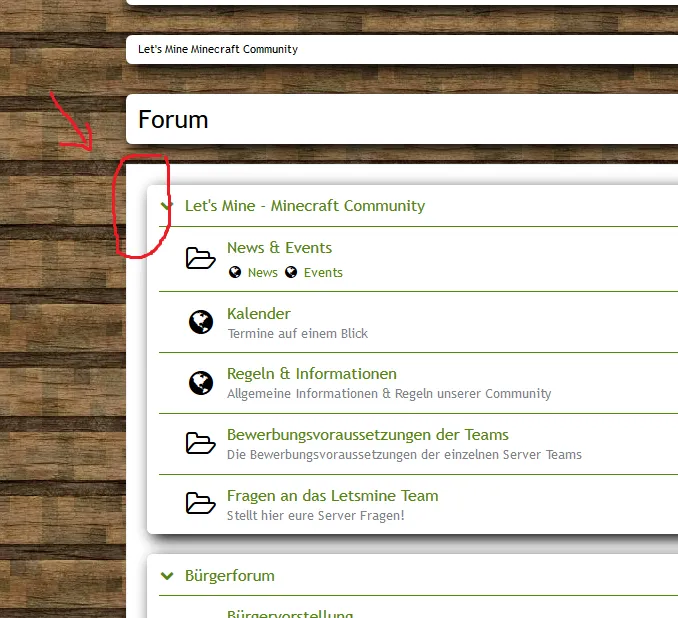Image resolution: width=678 pixels, height=618 pixels.
Task: Open the Let's Mine - Minecraft Community category link
Action: pos(305,206)
